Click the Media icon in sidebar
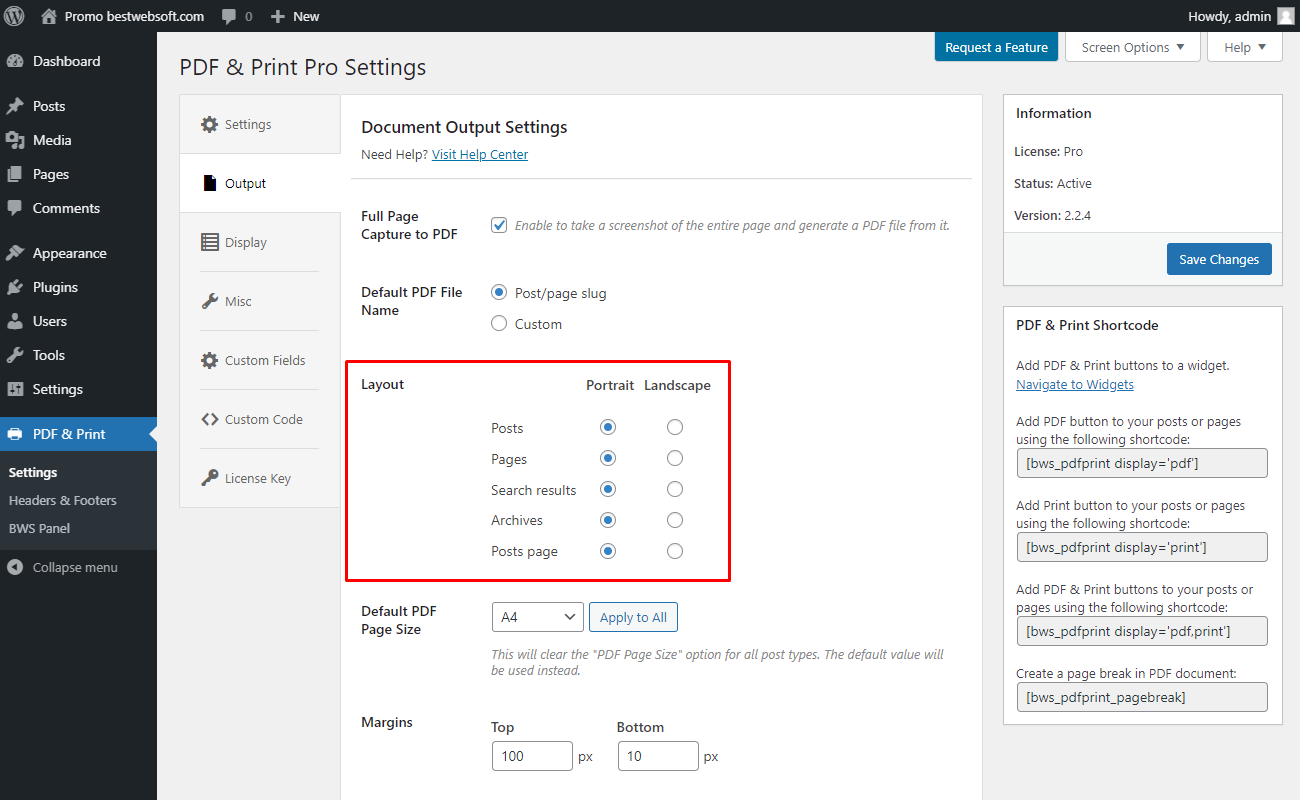 coord(15,140)
